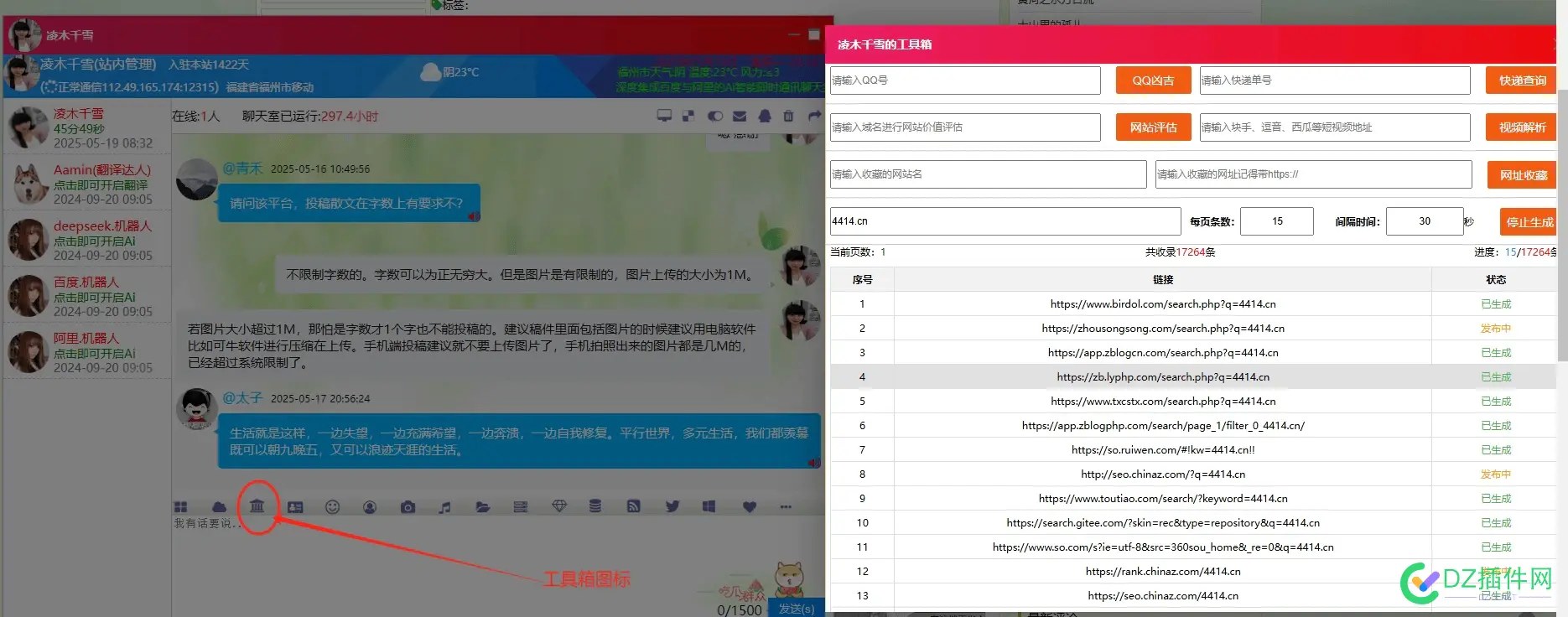This screenshot has height=617, width=1568.
Task: Open the smiley emoji picker
Action: click(x=332, y=507)
